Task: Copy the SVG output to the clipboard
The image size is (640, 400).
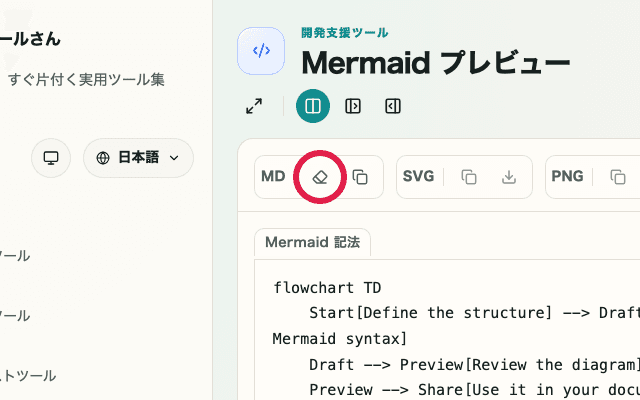Action: pyautogui.click(x=469, y=177)
